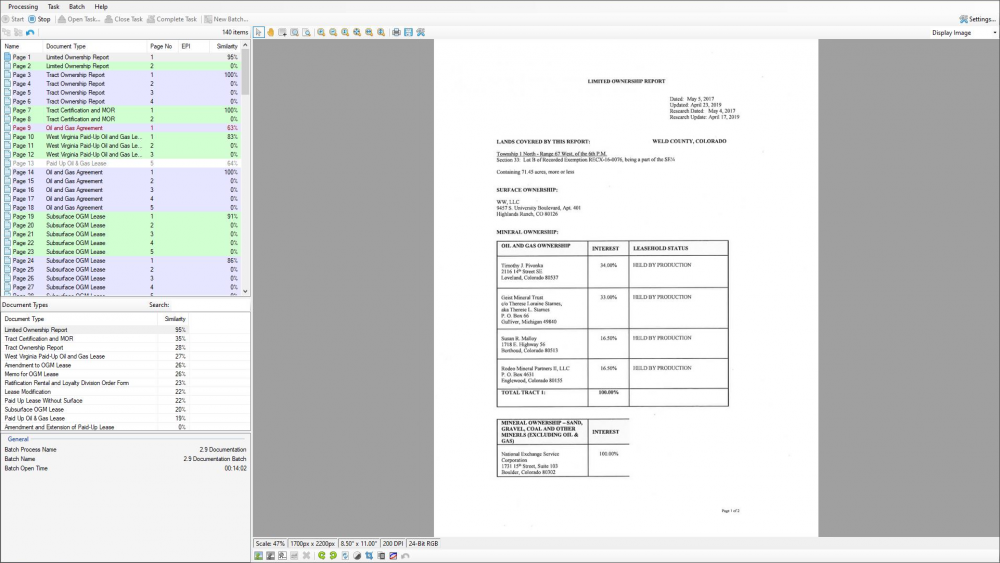
Task: Select Page 19 Subsurface OGM Lease row
Action: pos(121,216)
